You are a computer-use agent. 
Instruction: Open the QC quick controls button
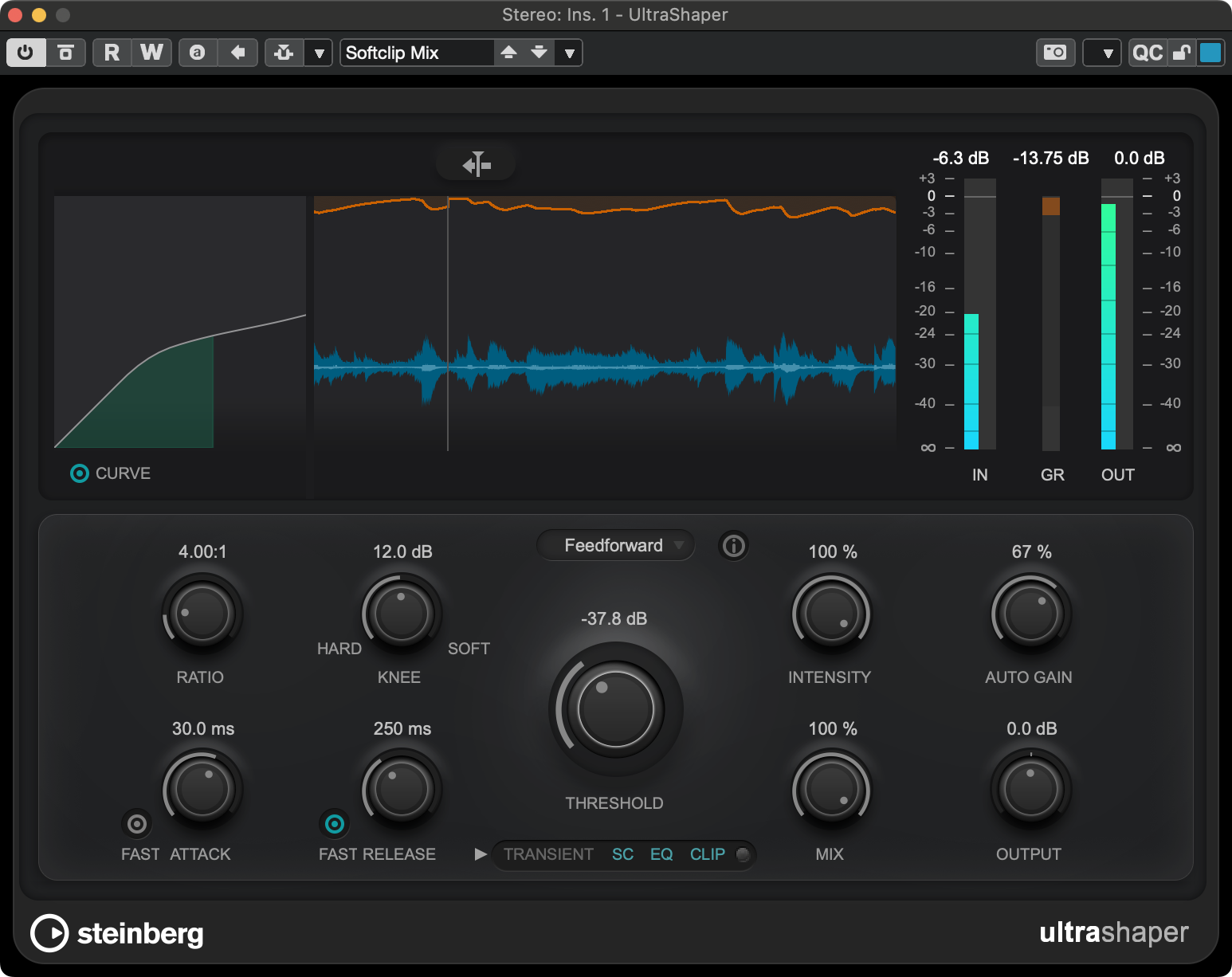coord(1148,53)
